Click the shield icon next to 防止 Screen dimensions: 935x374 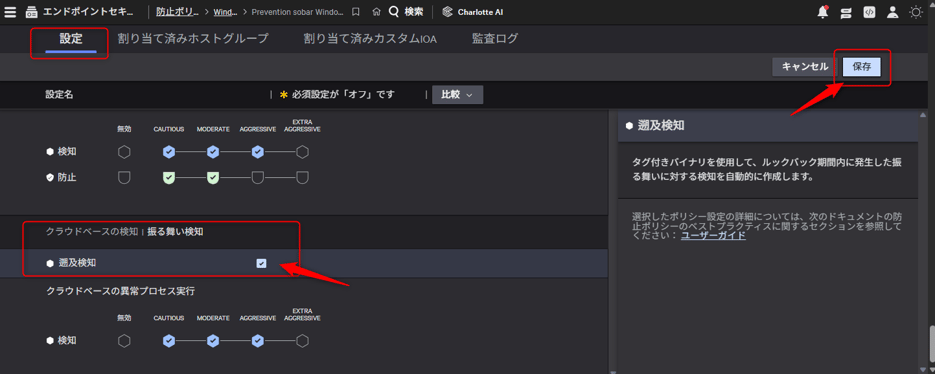(x=50, y=177)
